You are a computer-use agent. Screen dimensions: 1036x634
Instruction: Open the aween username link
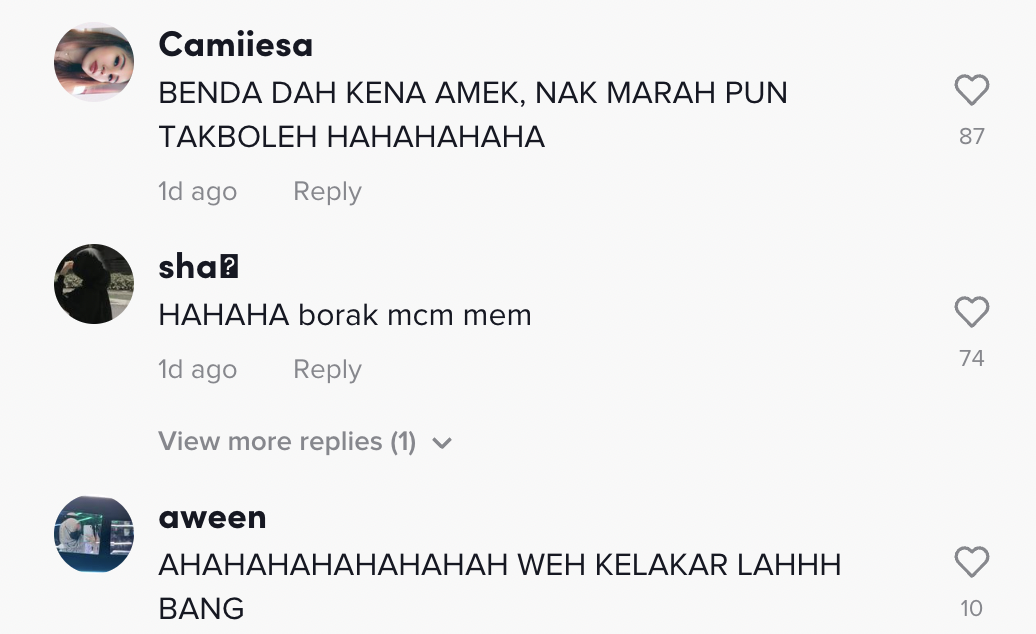tap(212, 517)
